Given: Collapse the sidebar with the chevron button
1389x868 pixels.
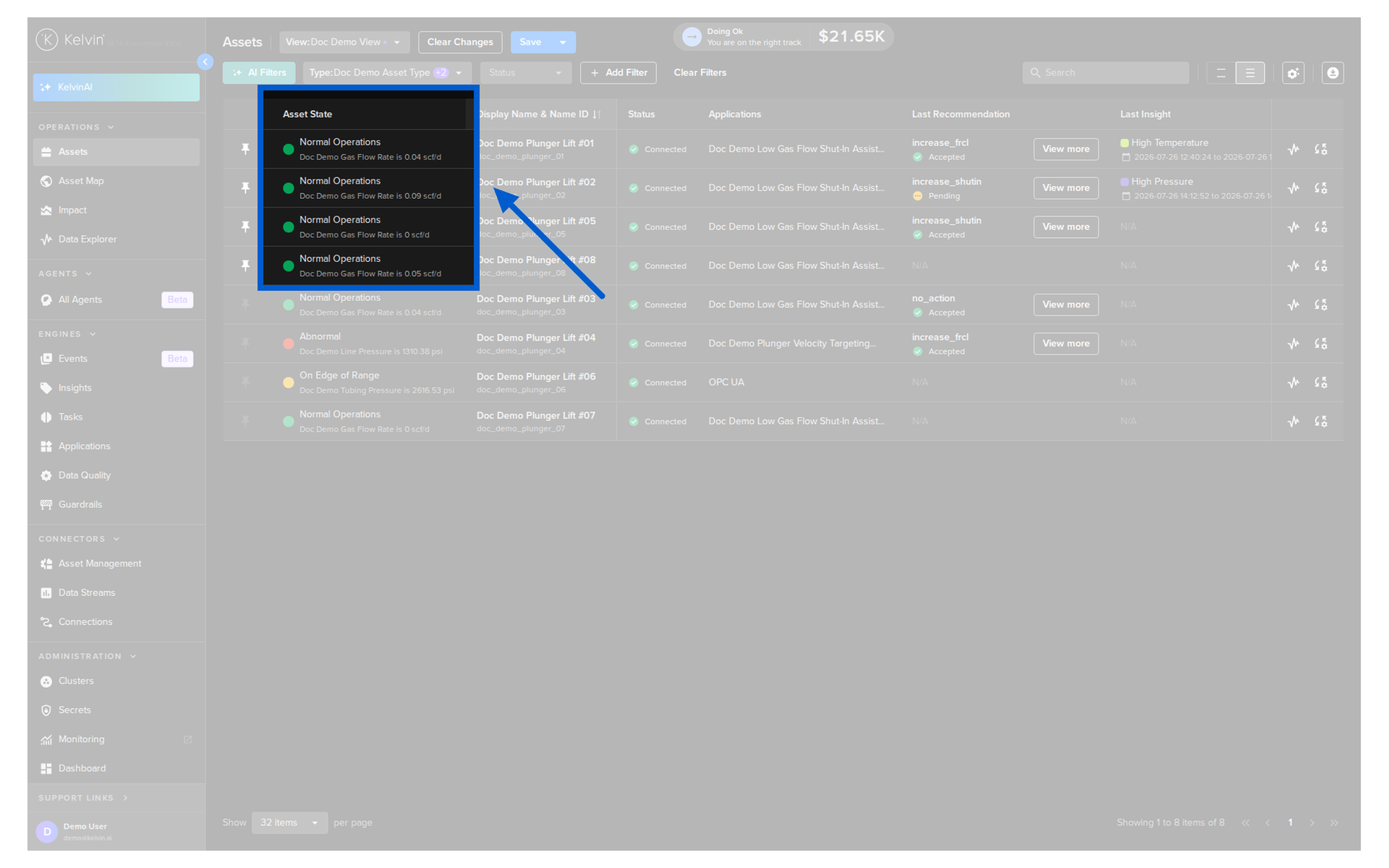Looking at the screenshot, I should (205, 61).
